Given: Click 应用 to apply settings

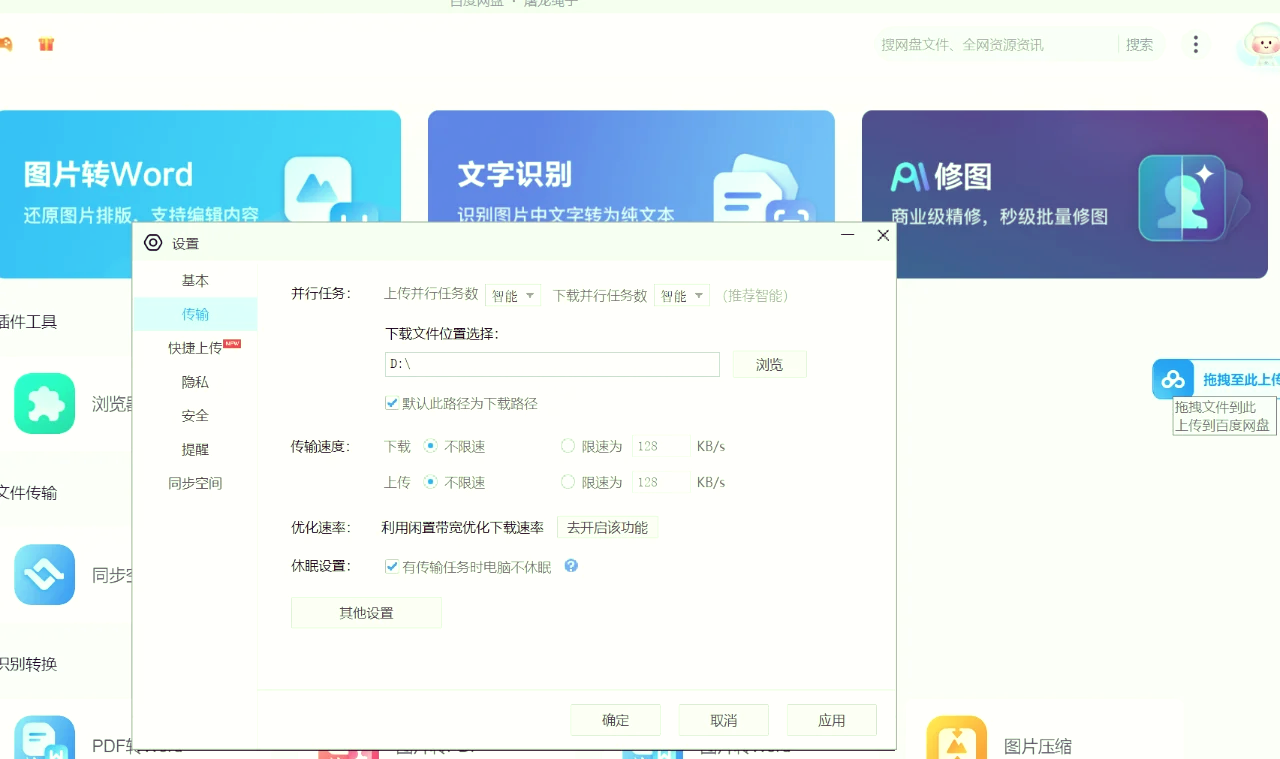Looking at the screenshot, I should [x=831, y=719].
